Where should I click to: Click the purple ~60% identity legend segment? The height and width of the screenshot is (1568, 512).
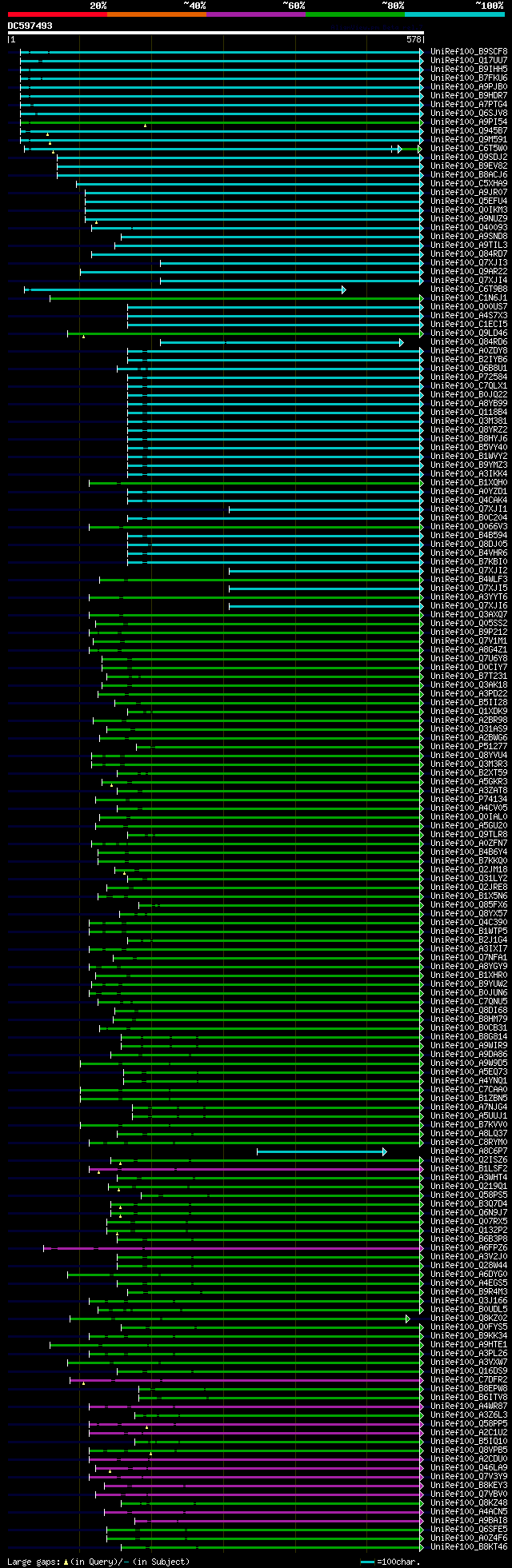[x=255, y=14]
